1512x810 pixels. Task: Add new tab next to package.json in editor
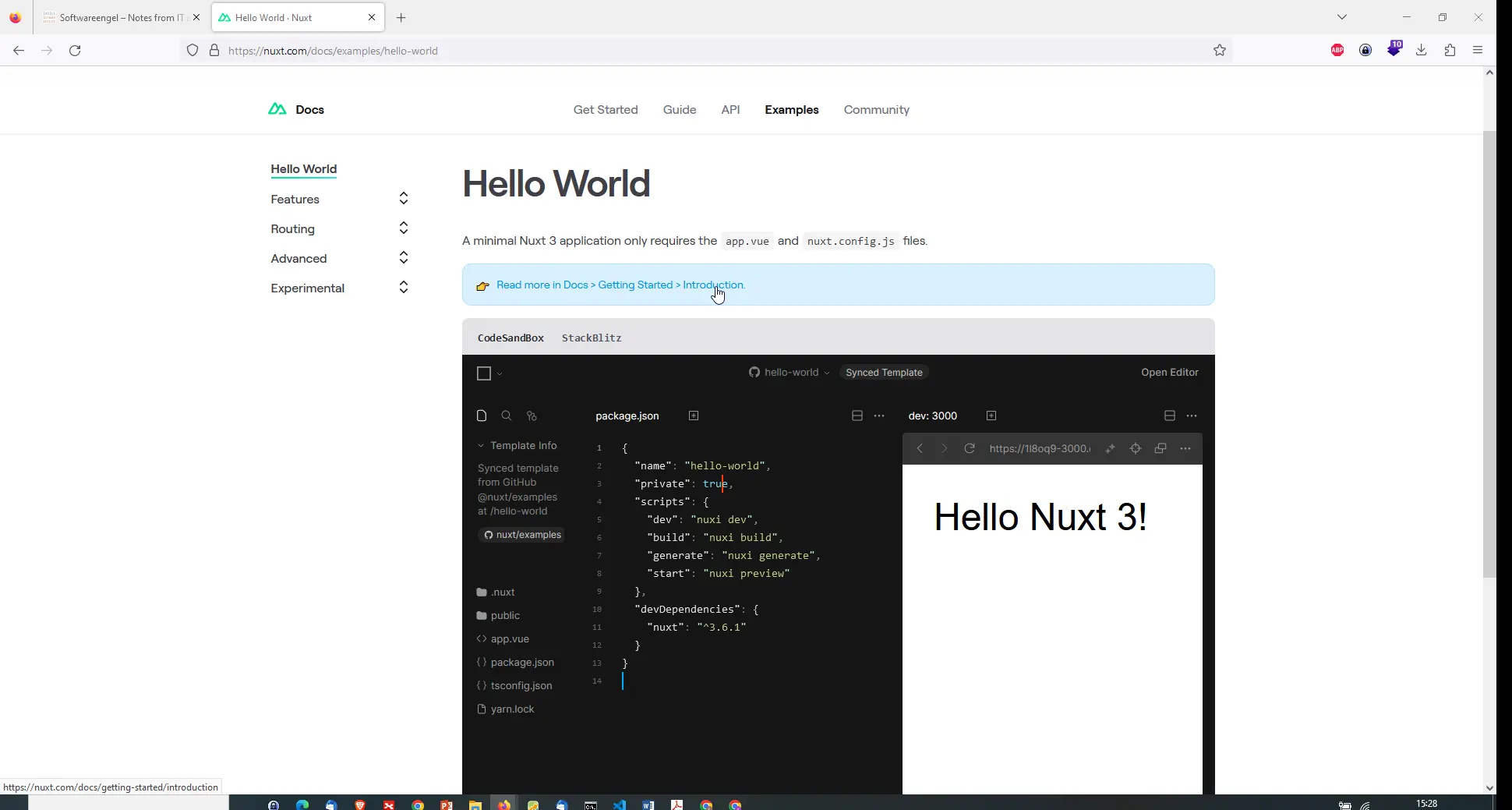(694, 416)
